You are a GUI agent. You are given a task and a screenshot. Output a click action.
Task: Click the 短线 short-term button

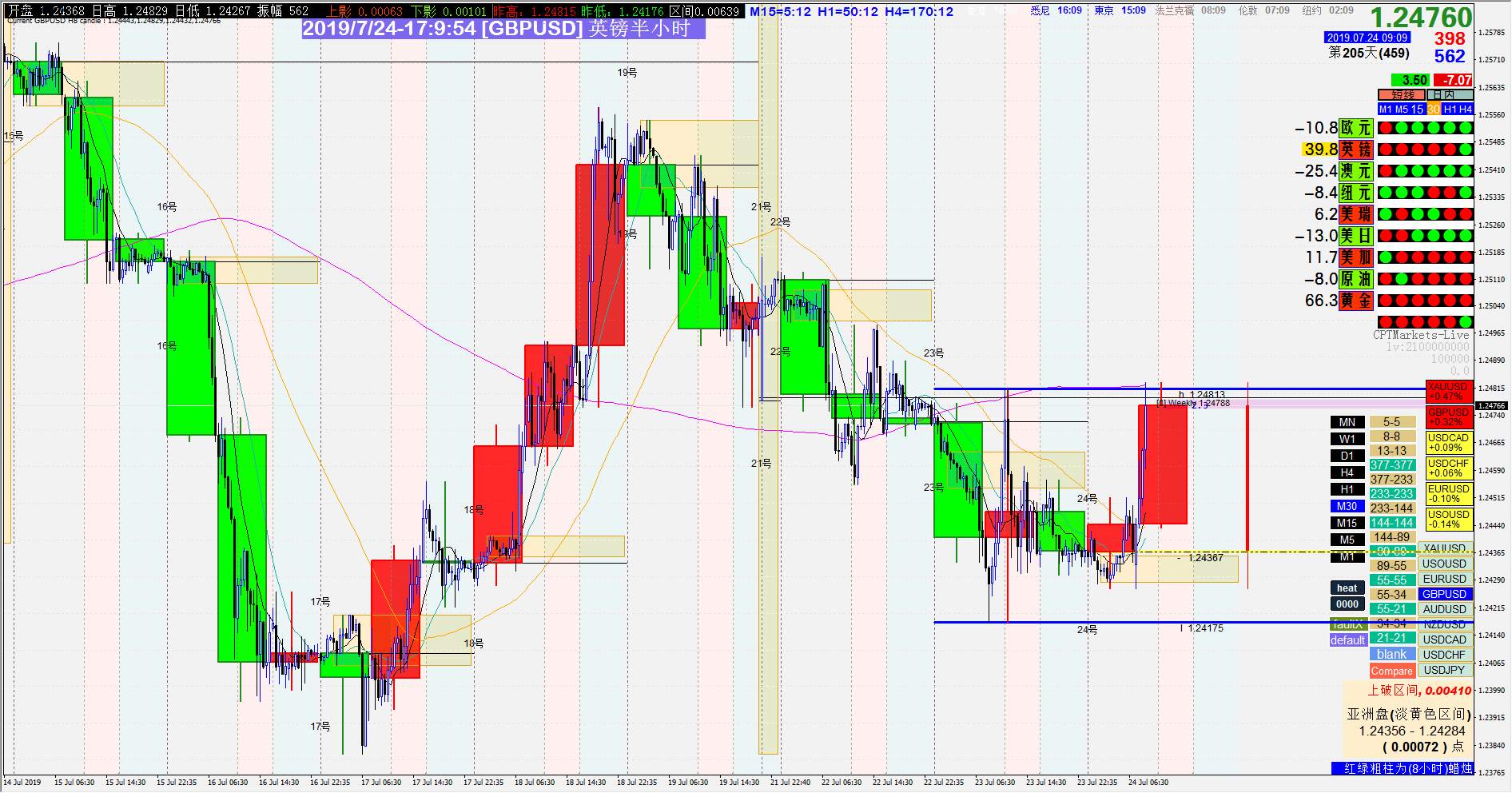click(x=1403, y=95)
